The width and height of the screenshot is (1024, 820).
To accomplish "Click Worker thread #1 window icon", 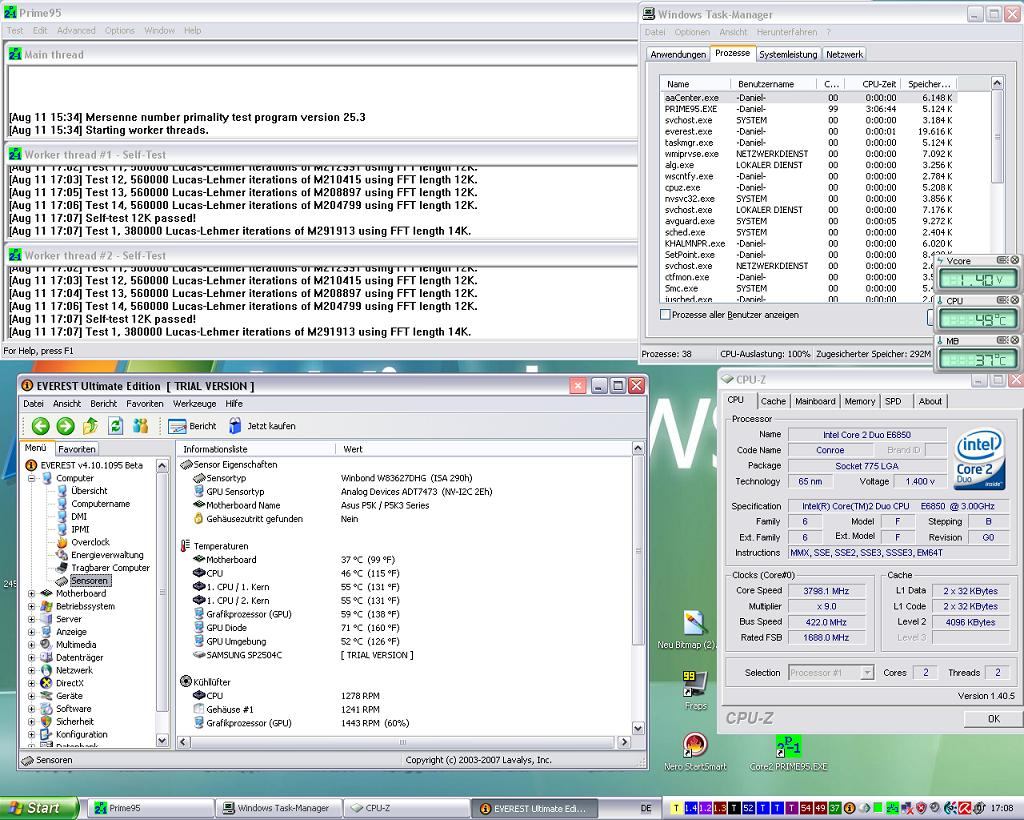I will [15, 155].
